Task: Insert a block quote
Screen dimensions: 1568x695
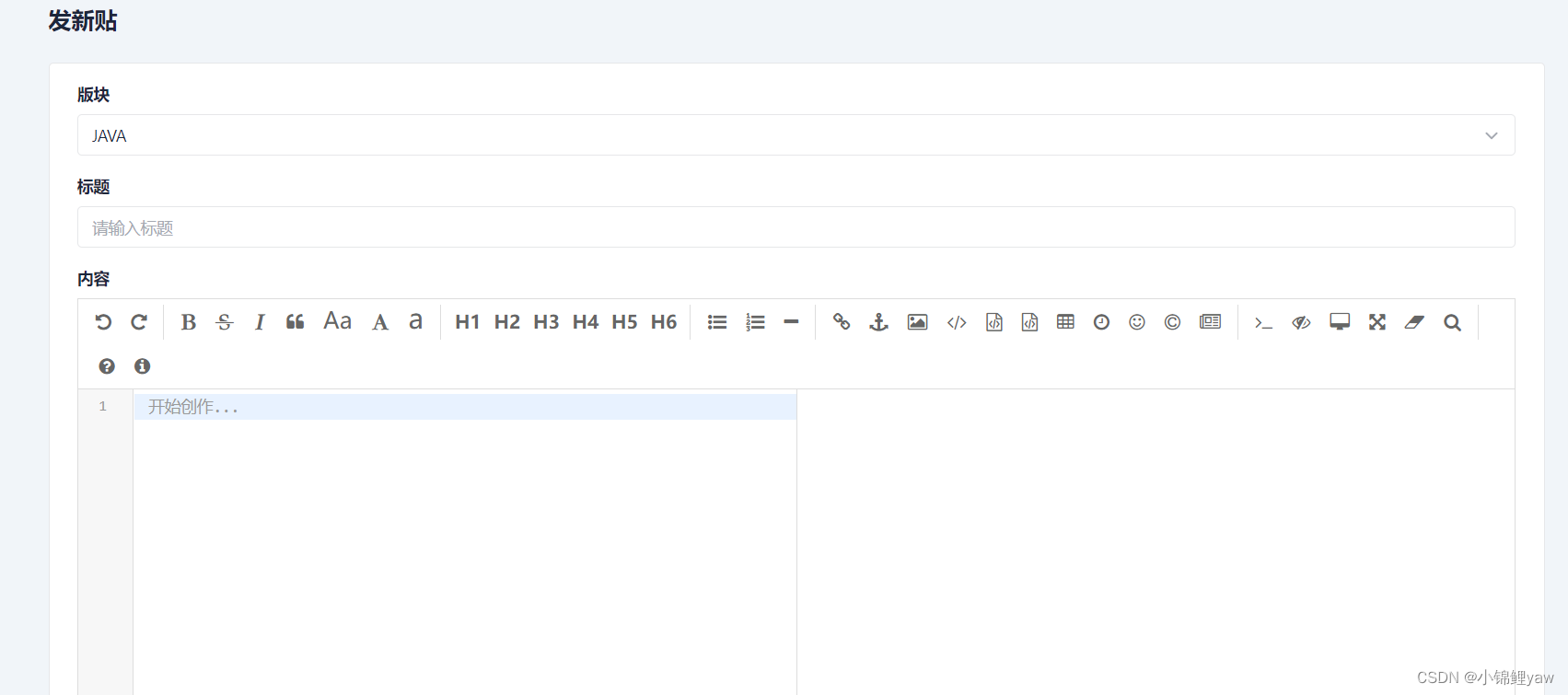Action: point(296,322)
